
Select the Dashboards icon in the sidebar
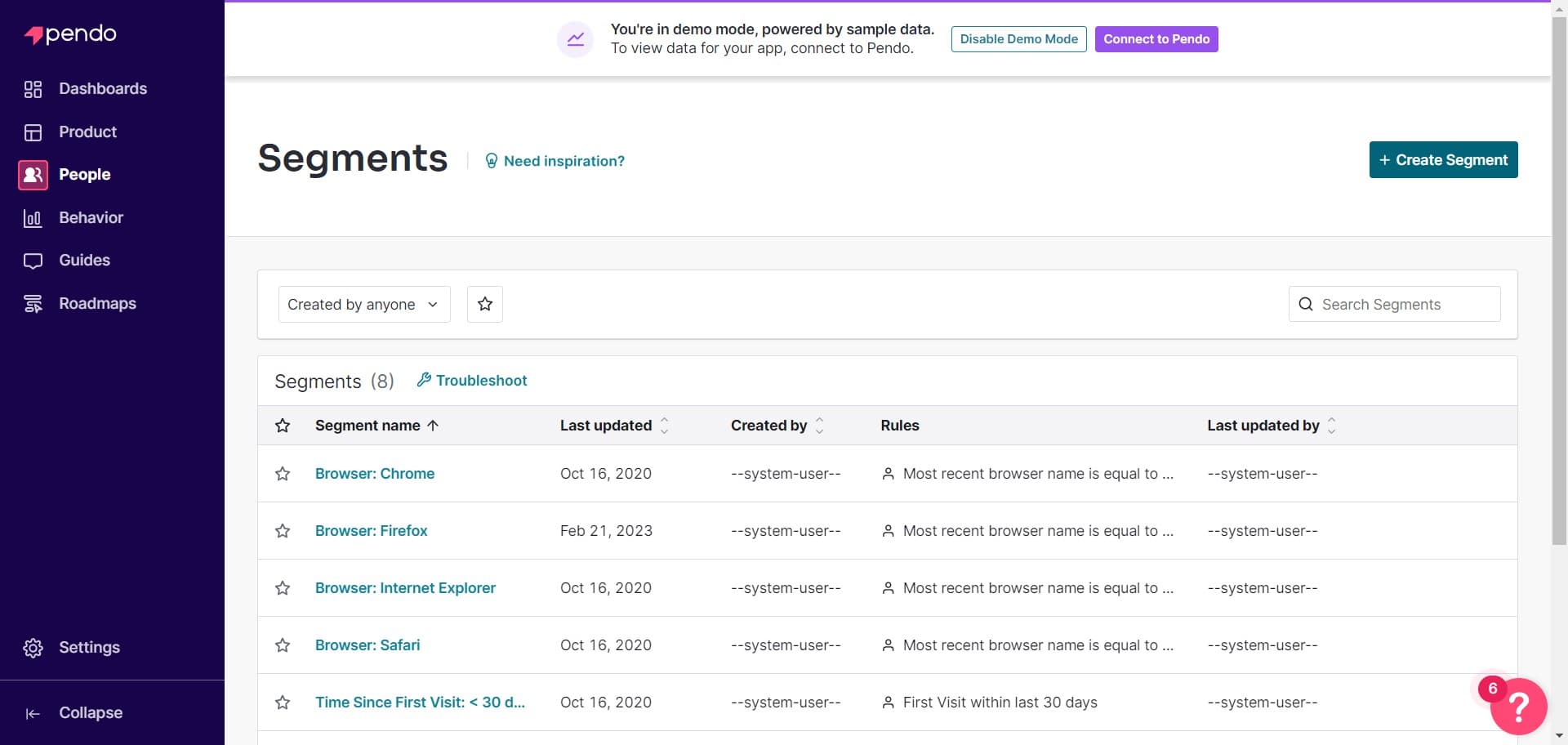pos(33,89)
